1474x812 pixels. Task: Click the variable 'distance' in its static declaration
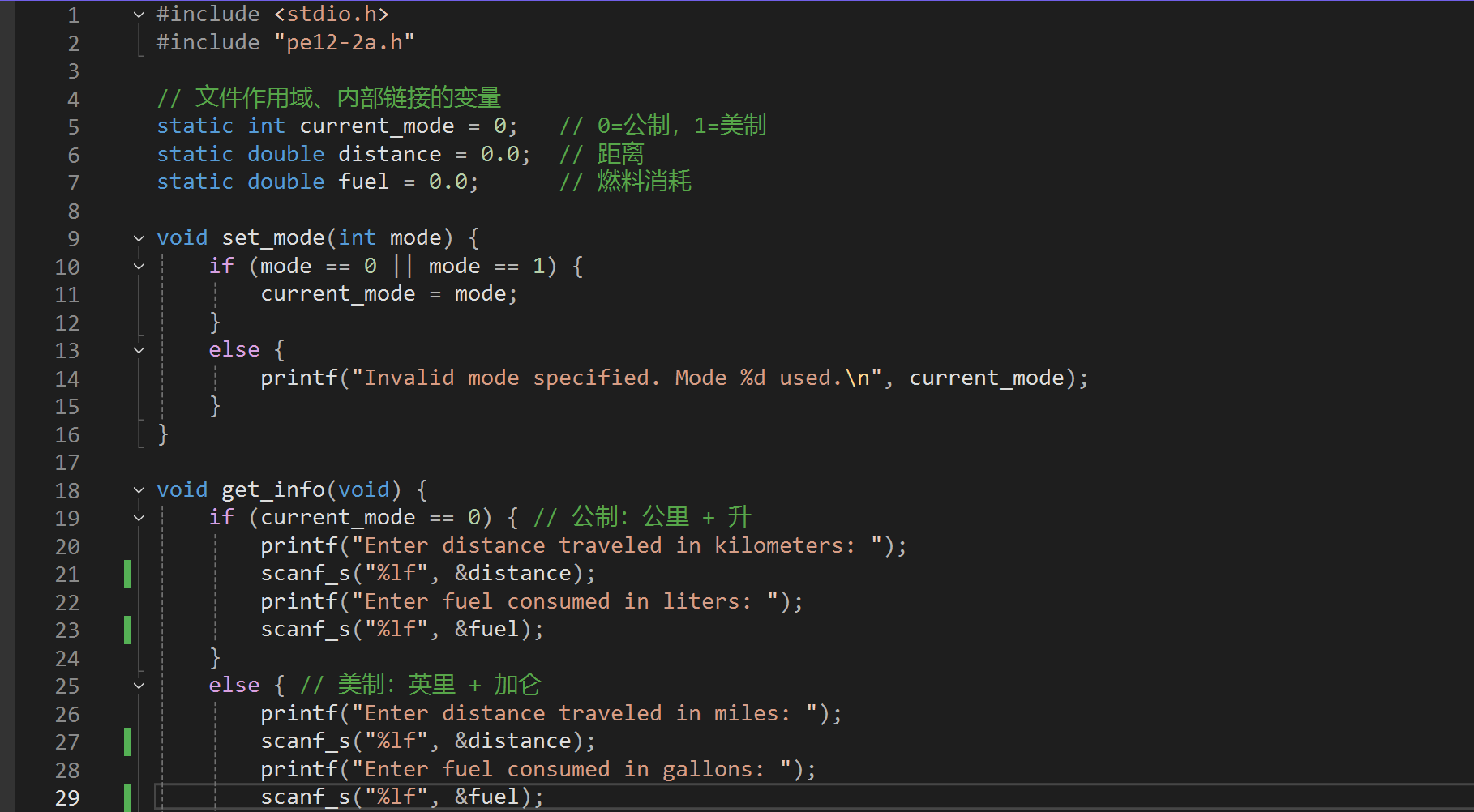(x=390, y=154)
